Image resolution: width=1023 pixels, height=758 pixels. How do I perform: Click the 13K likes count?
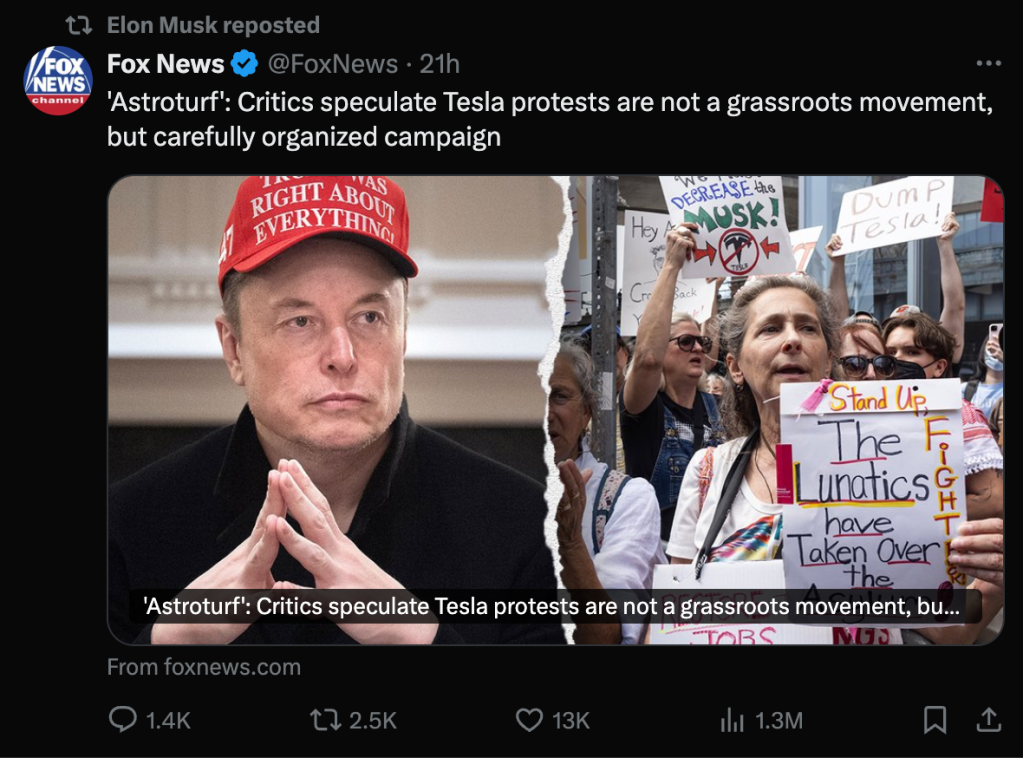click(x=571, y=720)
